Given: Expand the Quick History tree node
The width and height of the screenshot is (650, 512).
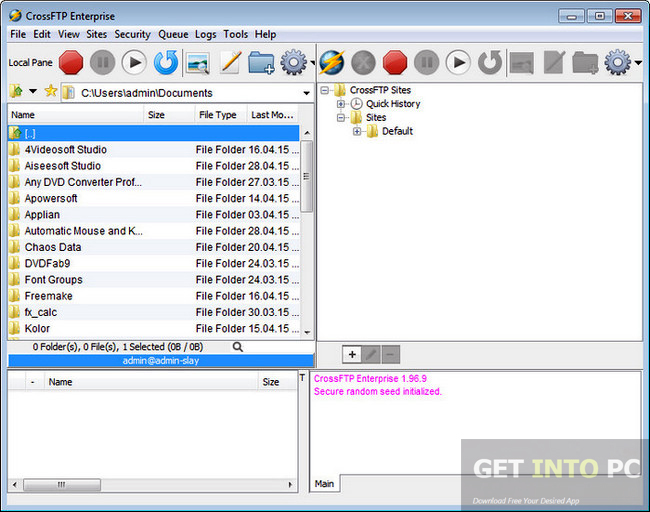Looking at the screenshot, I should (341, 104).
